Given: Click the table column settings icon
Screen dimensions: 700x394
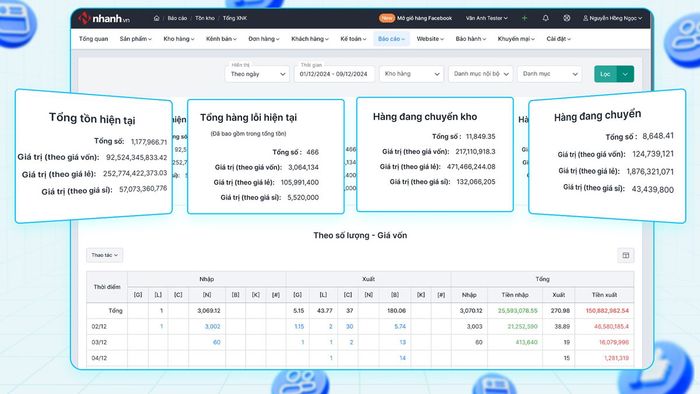Looking at the screenshot, I should tap(625, 255).
